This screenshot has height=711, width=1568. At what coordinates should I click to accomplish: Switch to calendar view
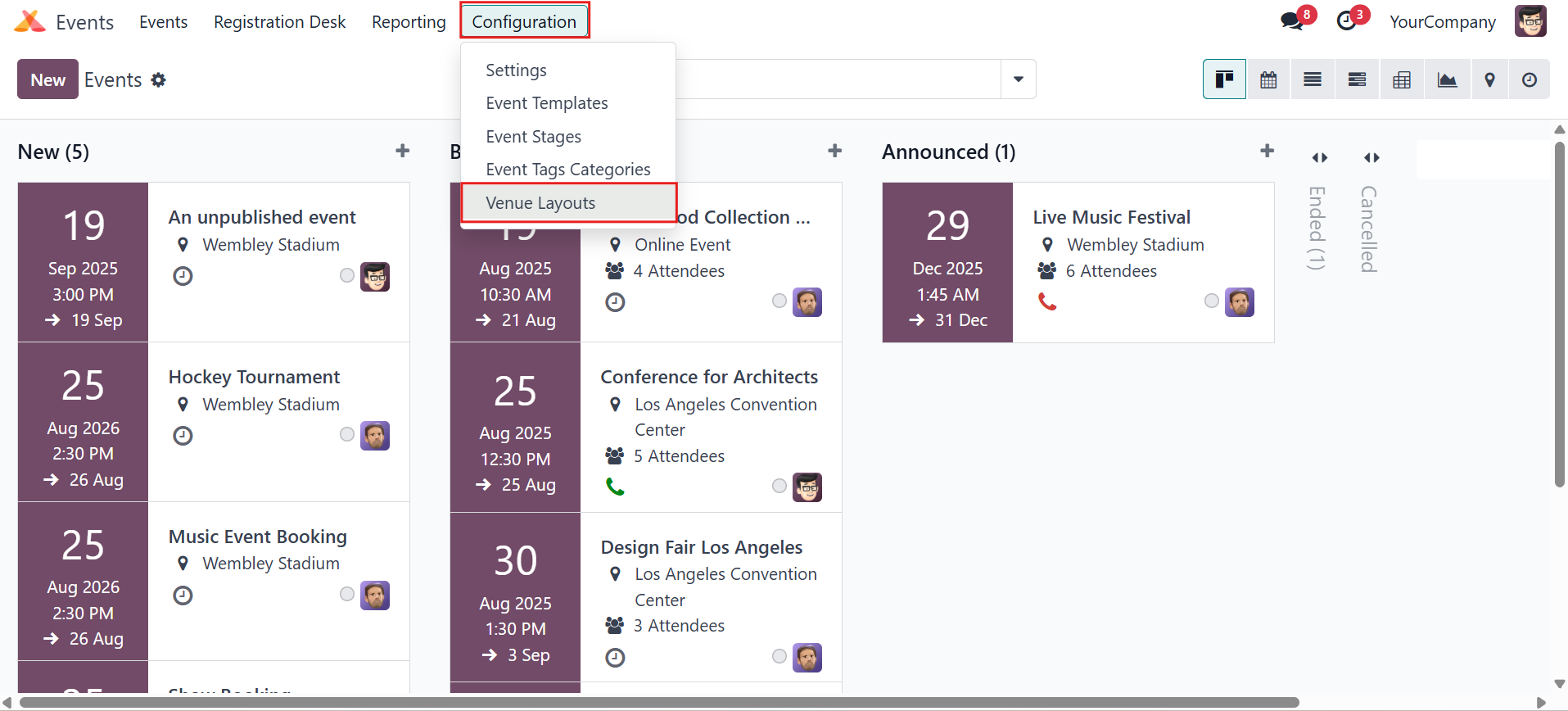click(1268, 79)
